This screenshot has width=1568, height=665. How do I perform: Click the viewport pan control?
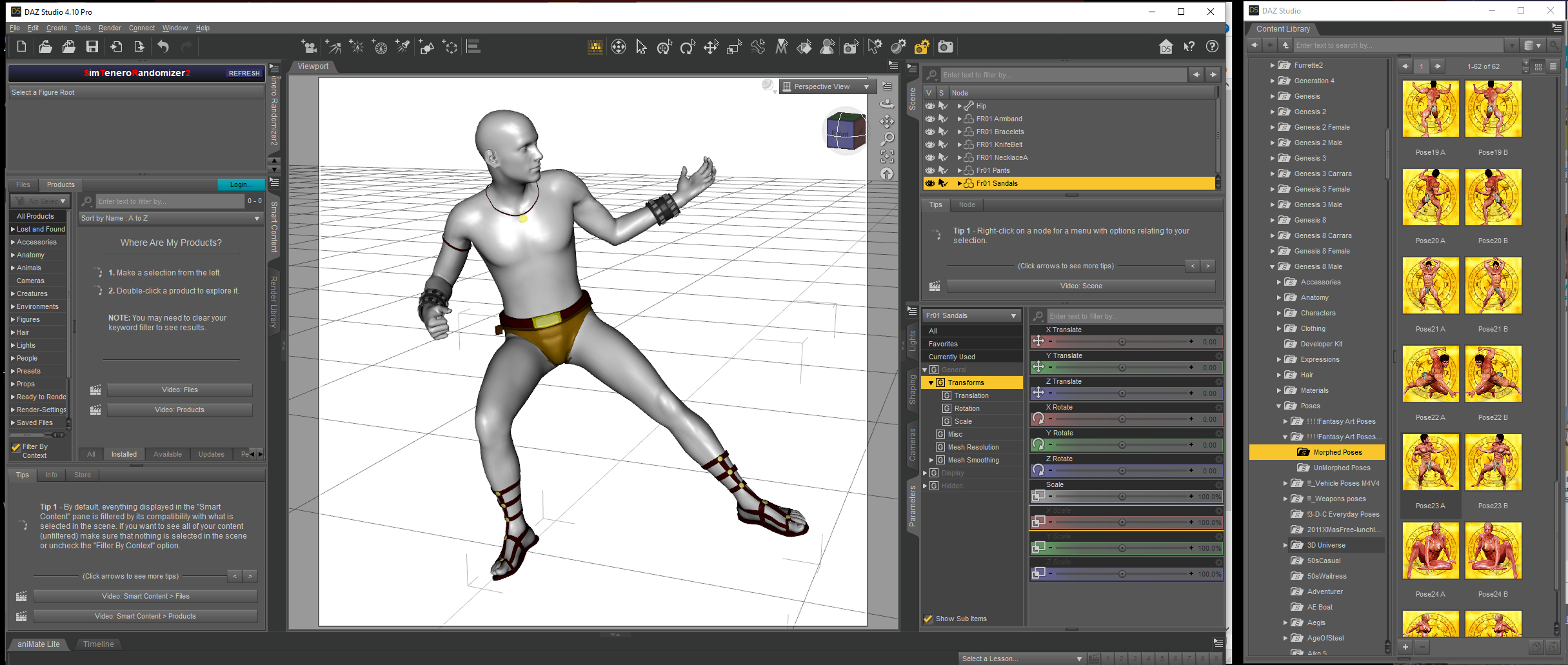coord(887,121)
